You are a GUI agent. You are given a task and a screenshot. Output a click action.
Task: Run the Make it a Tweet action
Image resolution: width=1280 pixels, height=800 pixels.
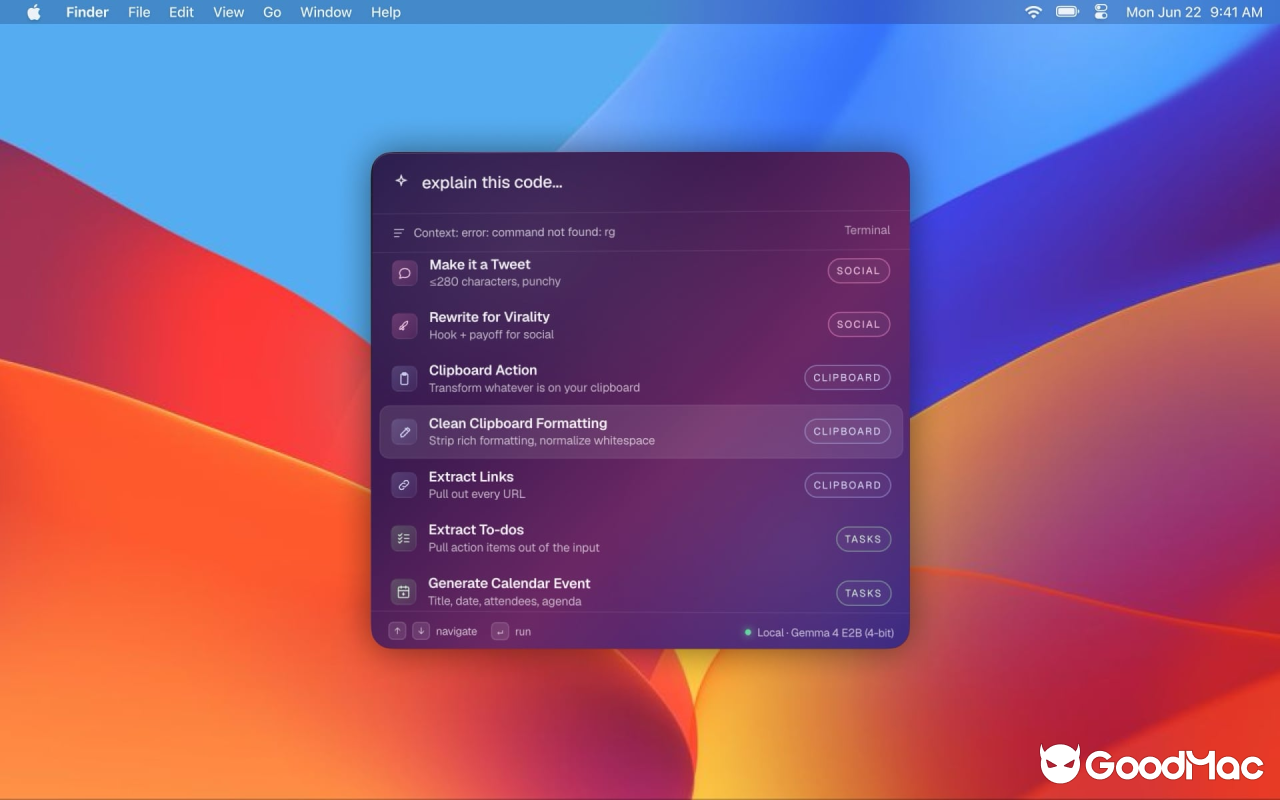640,272
